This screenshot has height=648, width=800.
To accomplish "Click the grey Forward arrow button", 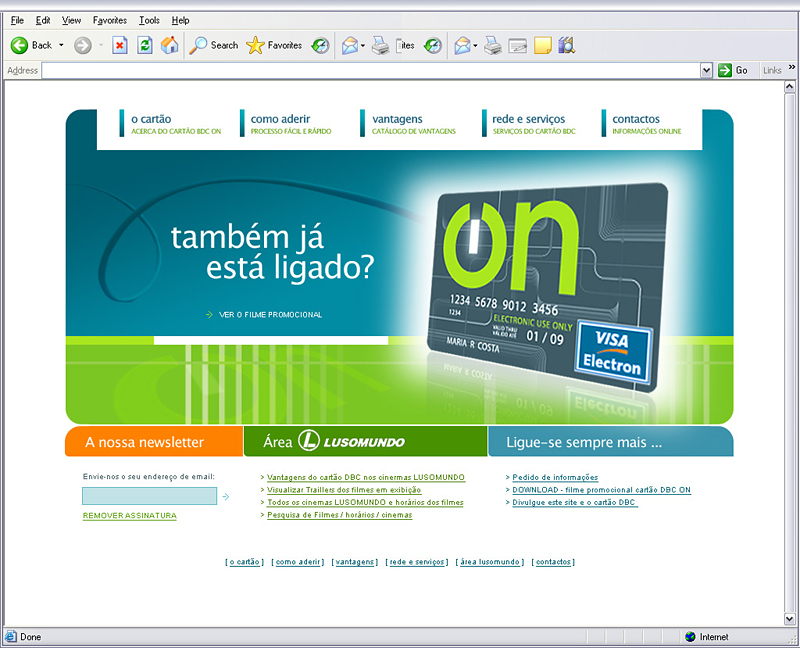I will (82, 45).
